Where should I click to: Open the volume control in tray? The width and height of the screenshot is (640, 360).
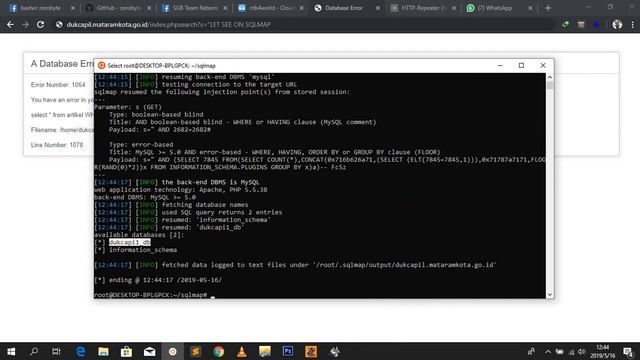tap(582, 351)
